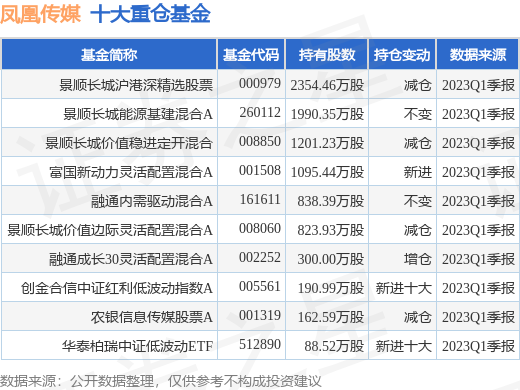Click 新进十大 in the 华泰柏瑞 row
This screenshot has height=390, width=520.
coord(404,346)
